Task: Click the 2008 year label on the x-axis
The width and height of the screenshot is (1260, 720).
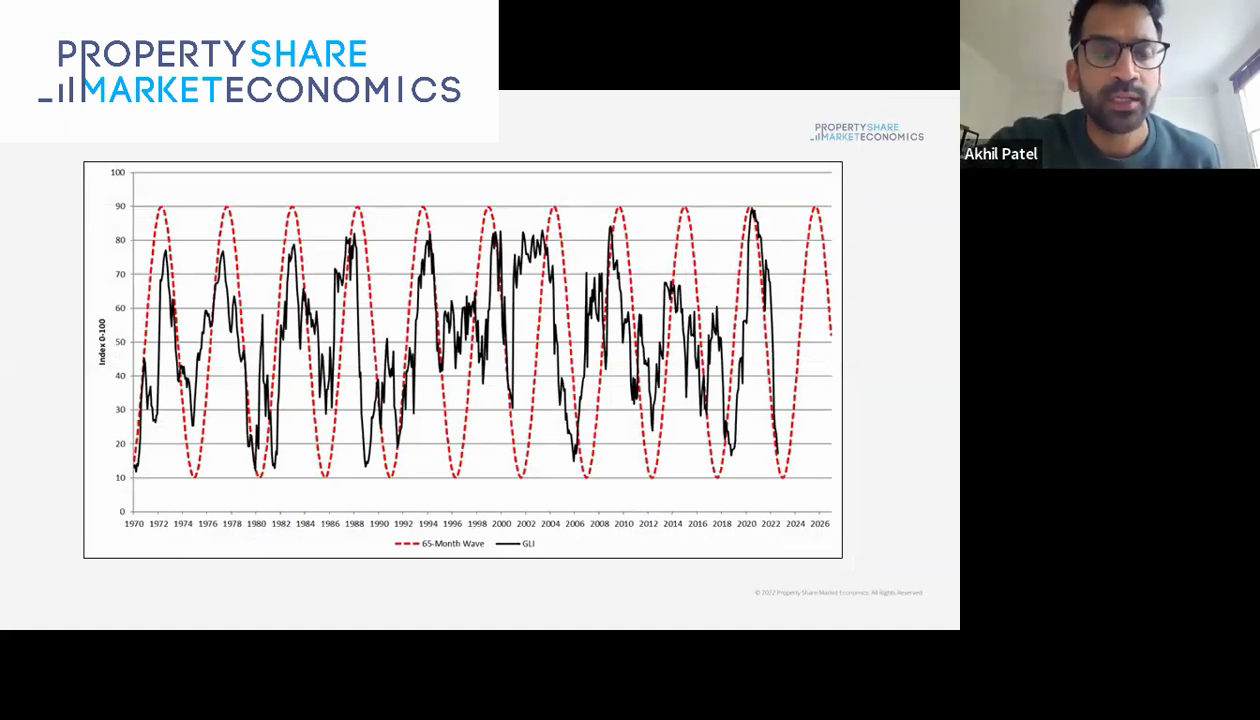Action: [x=599, y=524]
